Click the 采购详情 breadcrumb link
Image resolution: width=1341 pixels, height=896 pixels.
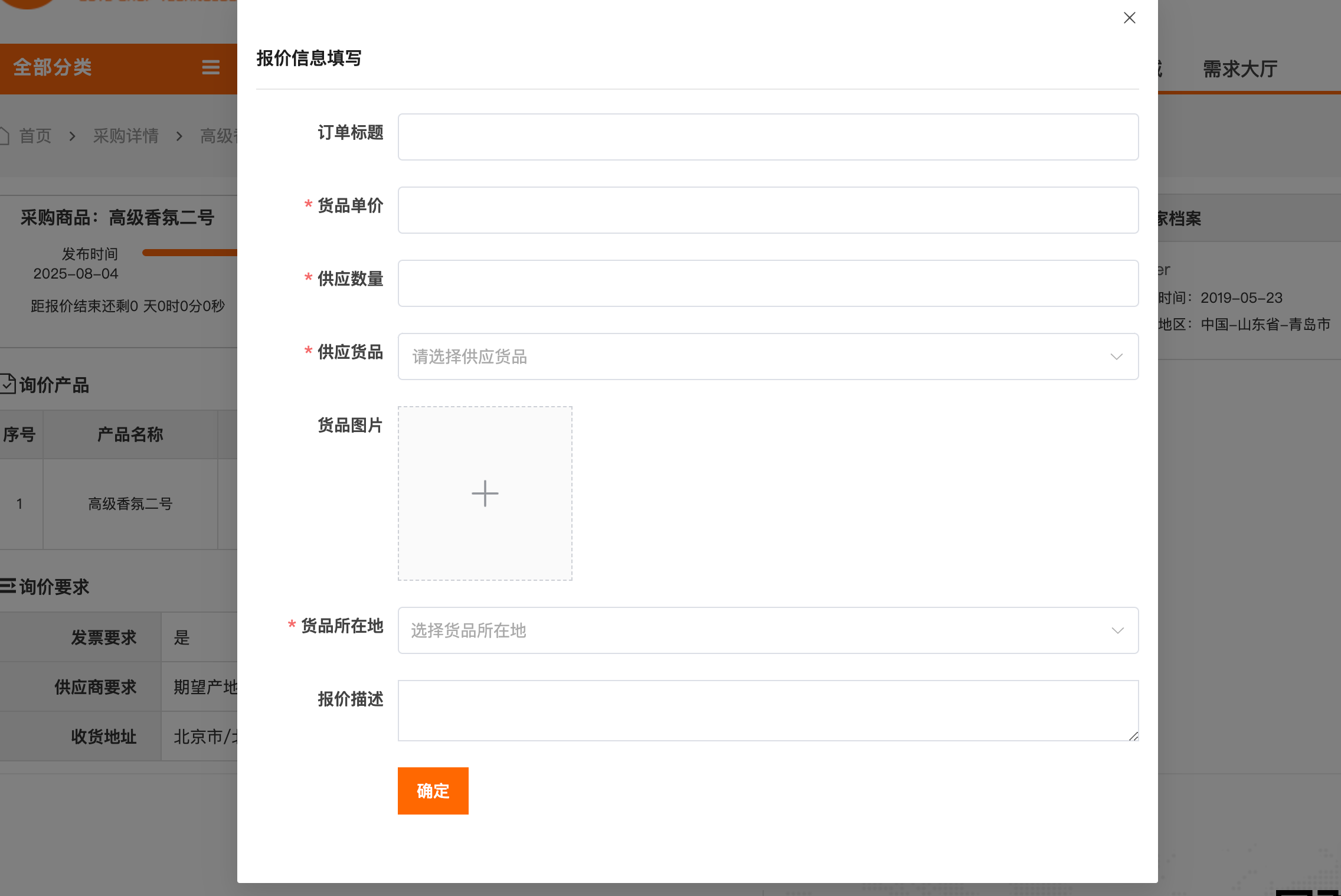(126, 136)
